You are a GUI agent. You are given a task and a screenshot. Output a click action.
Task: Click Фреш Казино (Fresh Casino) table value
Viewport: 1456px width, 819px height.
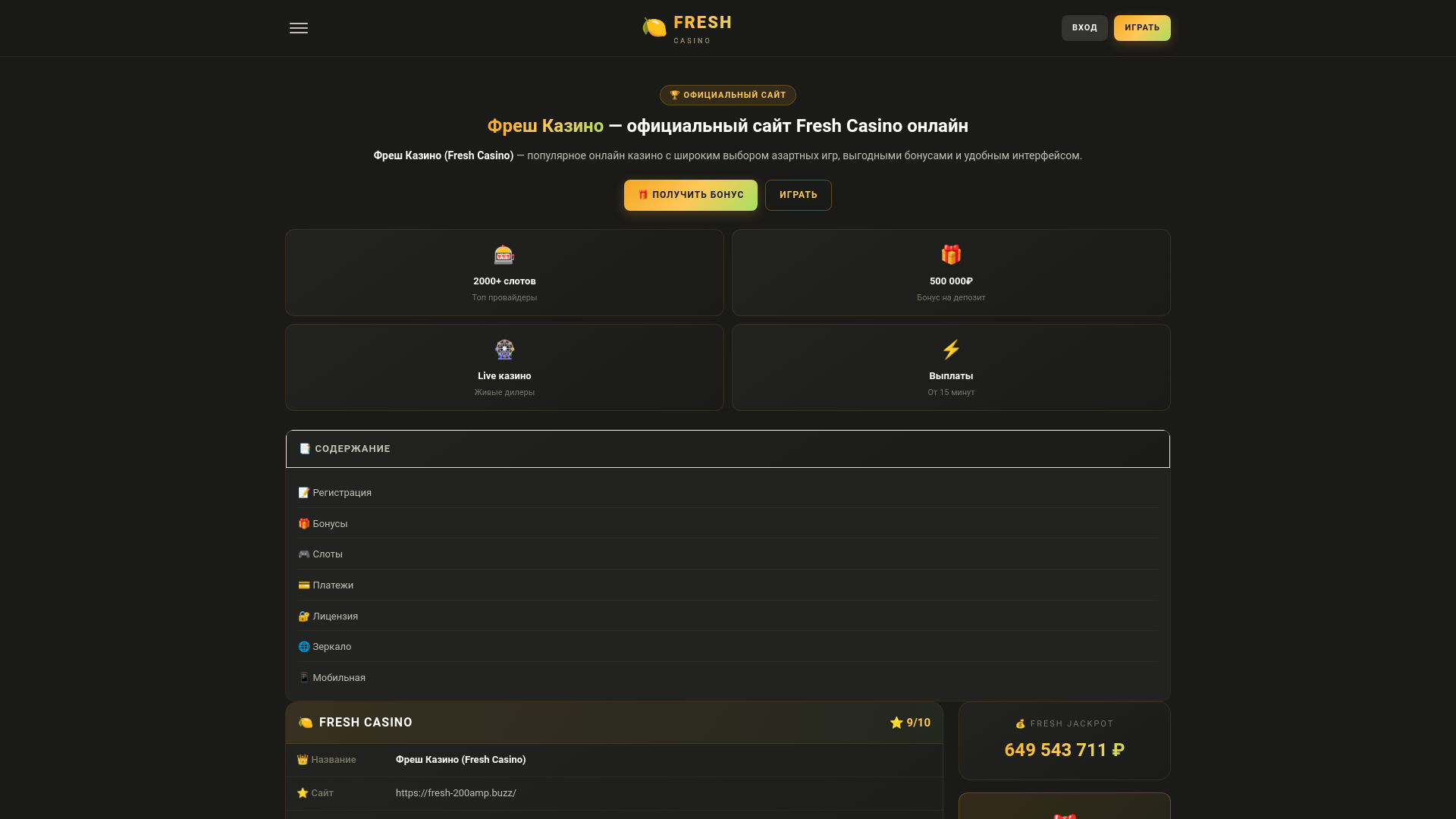point(461,760)
